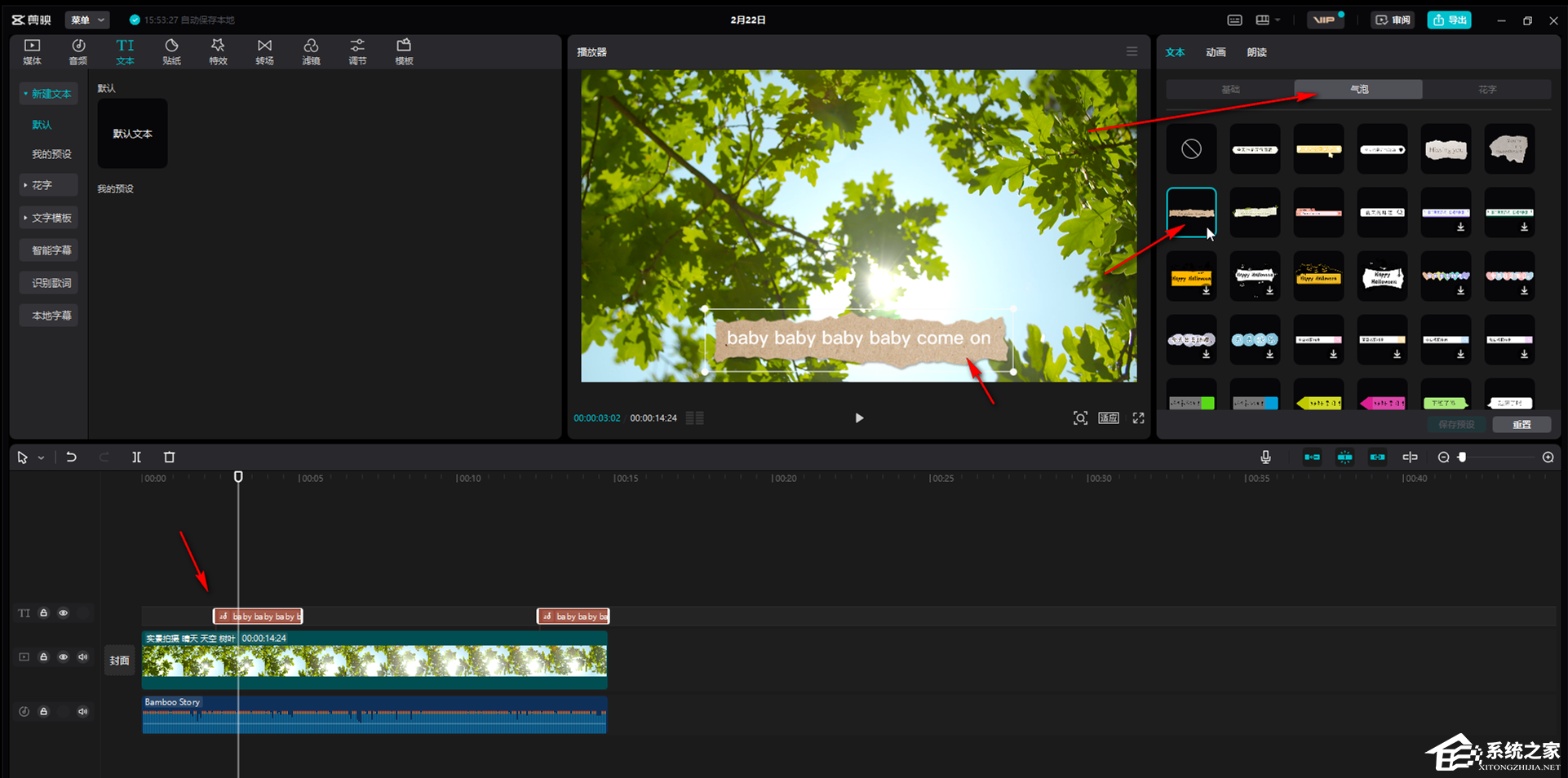Image resolution: width=1568 pixels, height=778 pixels.
Task: Enter fullscreen preview in the player
Action: click(1138, 418)
